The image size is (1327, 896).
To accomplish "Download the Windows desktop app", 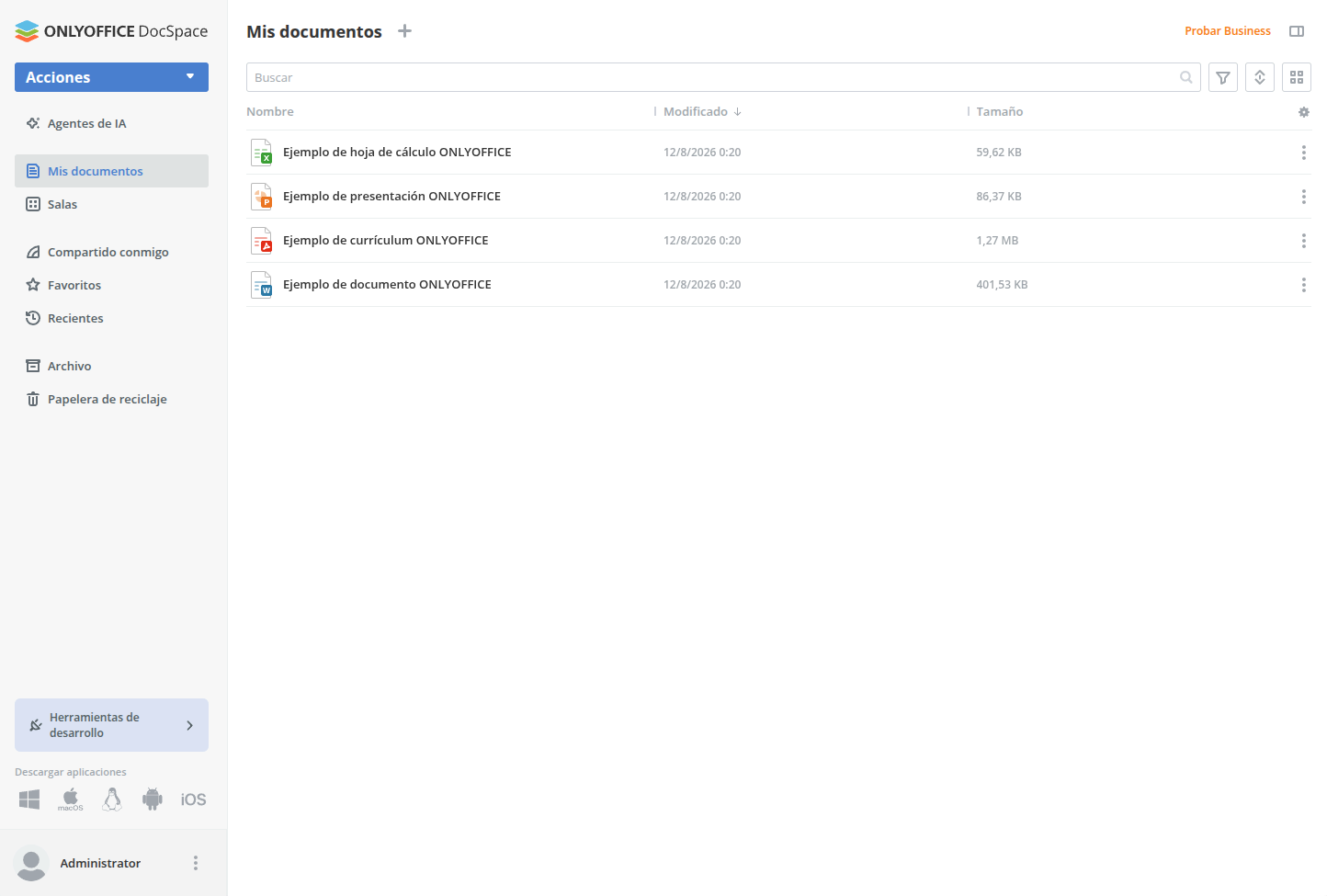I will (x=29, y=800).
